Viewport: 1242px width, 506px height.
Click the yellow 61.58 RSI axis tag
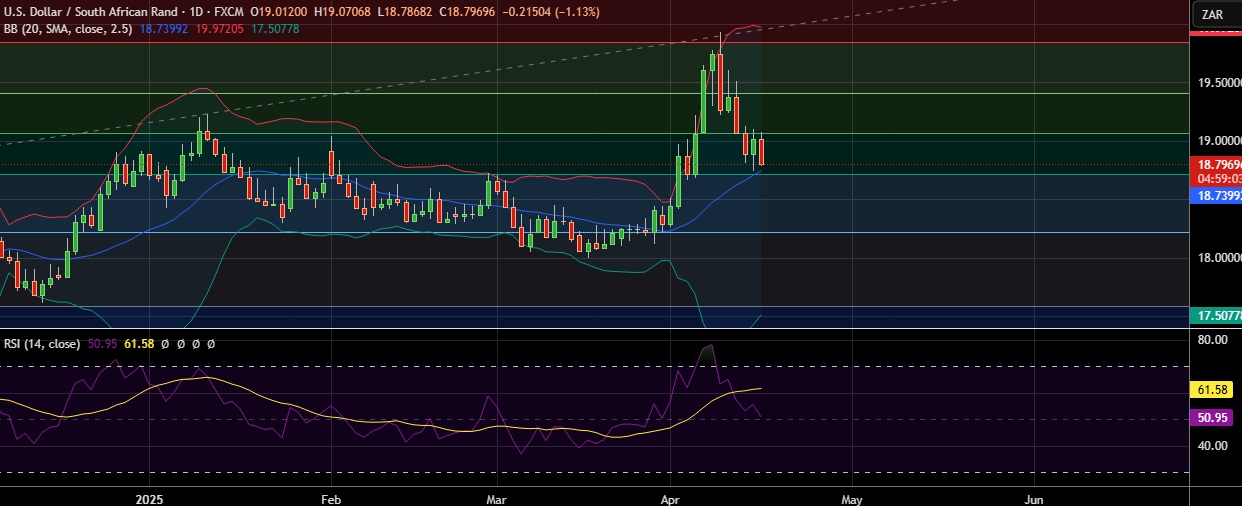[1212, 389]
